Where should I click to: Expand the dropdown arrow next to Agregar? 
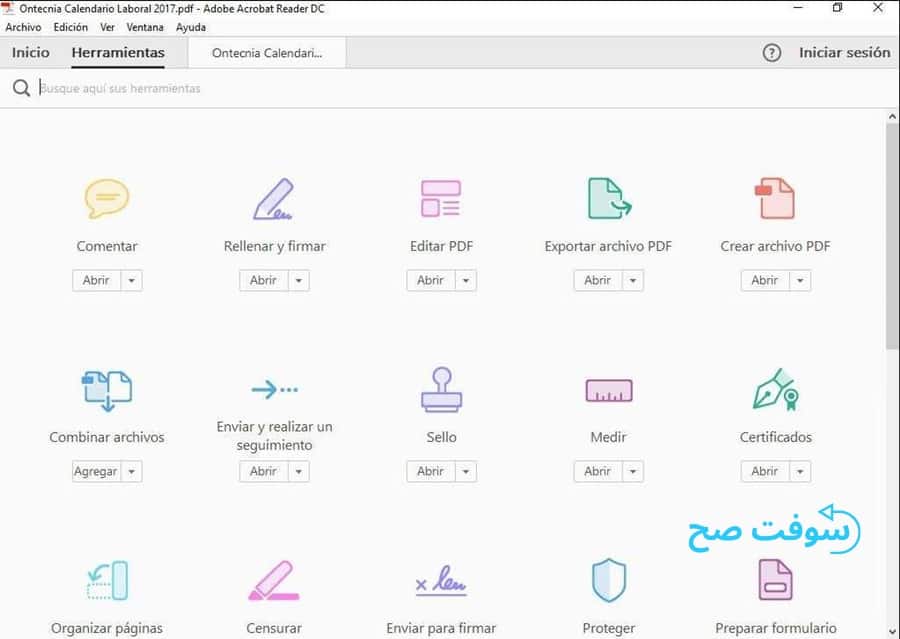click(x=131, y=471)
